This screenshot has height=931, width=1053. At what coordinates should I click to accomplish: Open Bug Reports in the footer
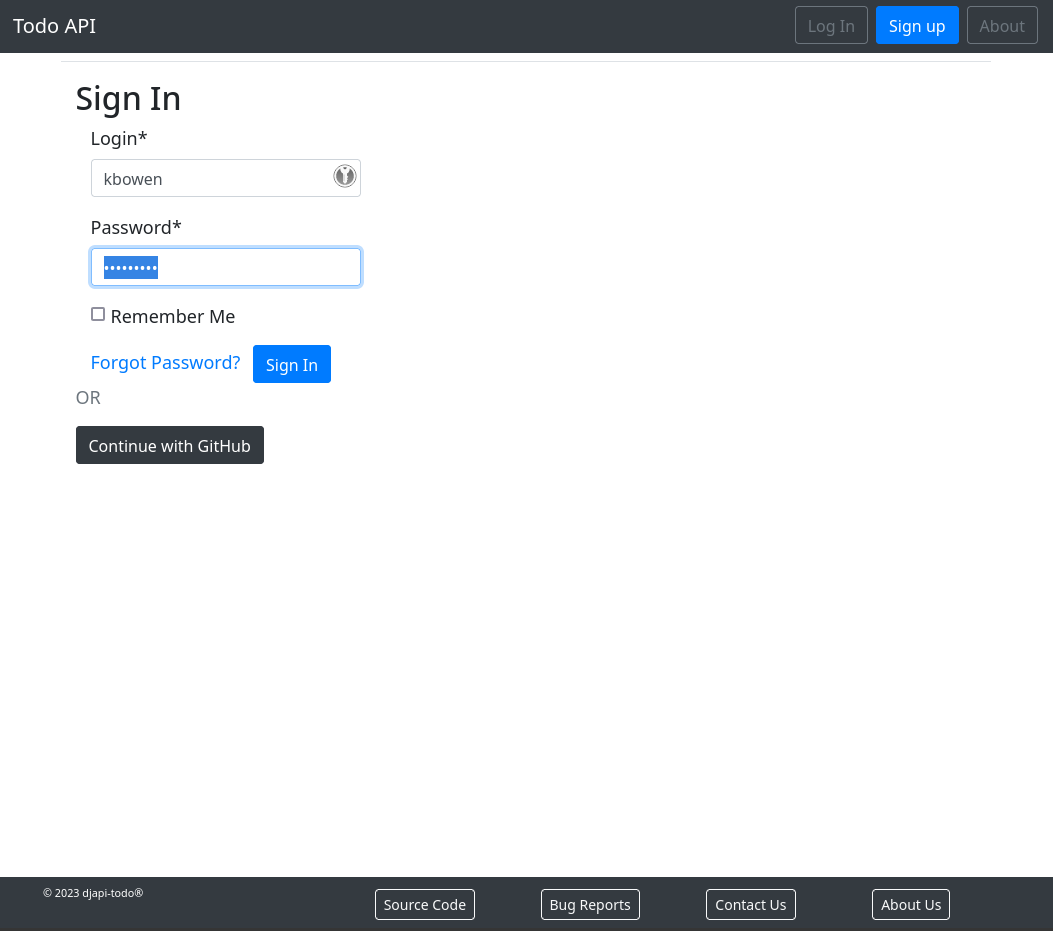[590, 904]
